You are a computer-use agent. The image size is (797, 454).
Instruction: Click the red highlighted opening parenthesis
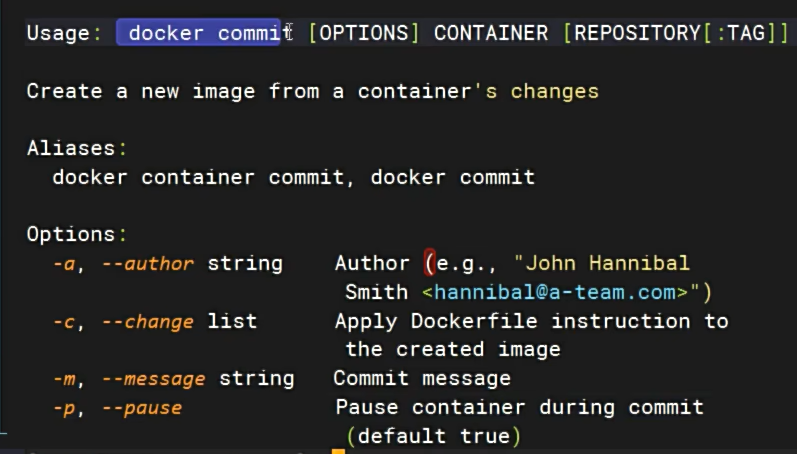click(x=430, y=263)
